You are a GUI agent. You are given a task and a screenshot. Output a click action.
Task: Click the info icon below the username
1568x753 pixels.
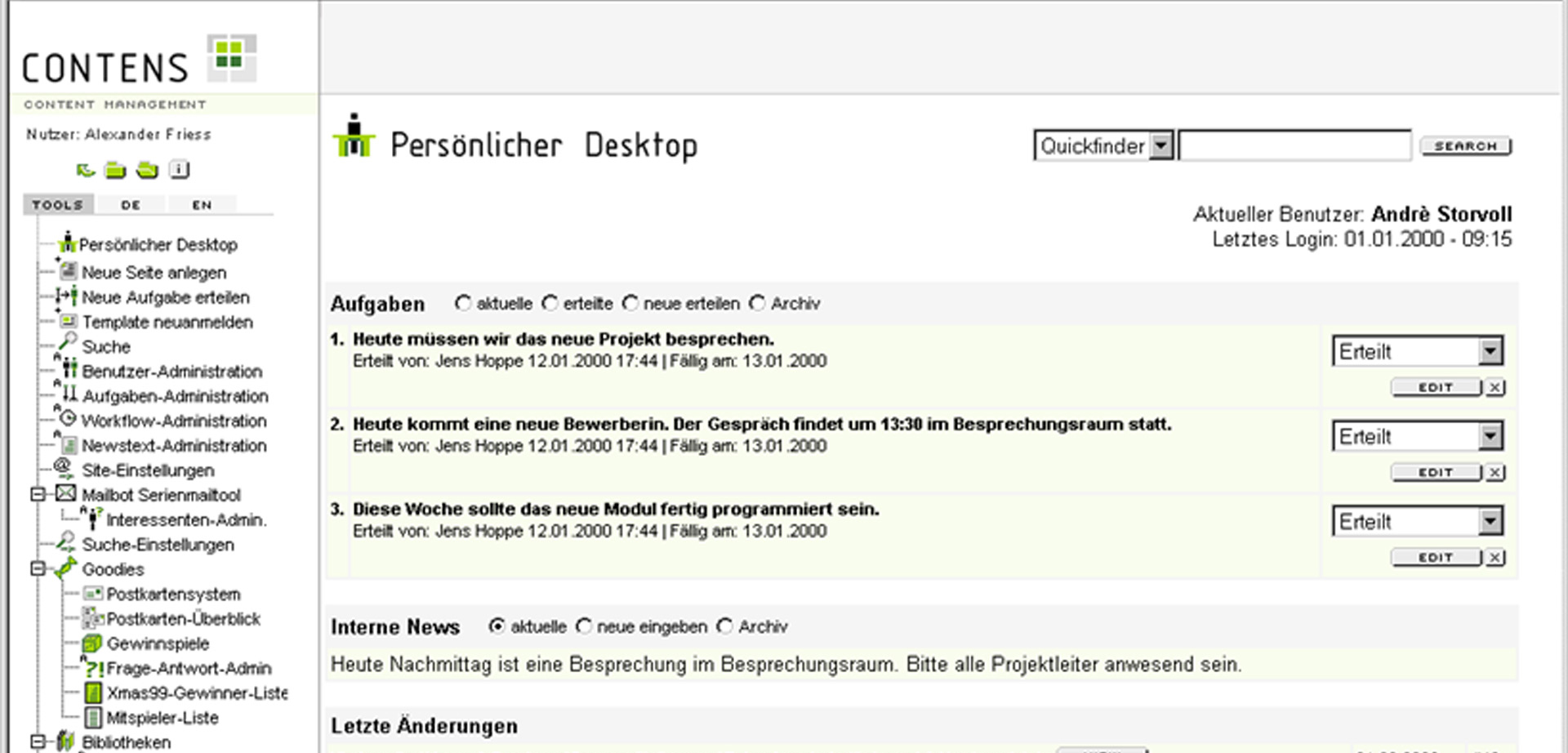(179, 170)
